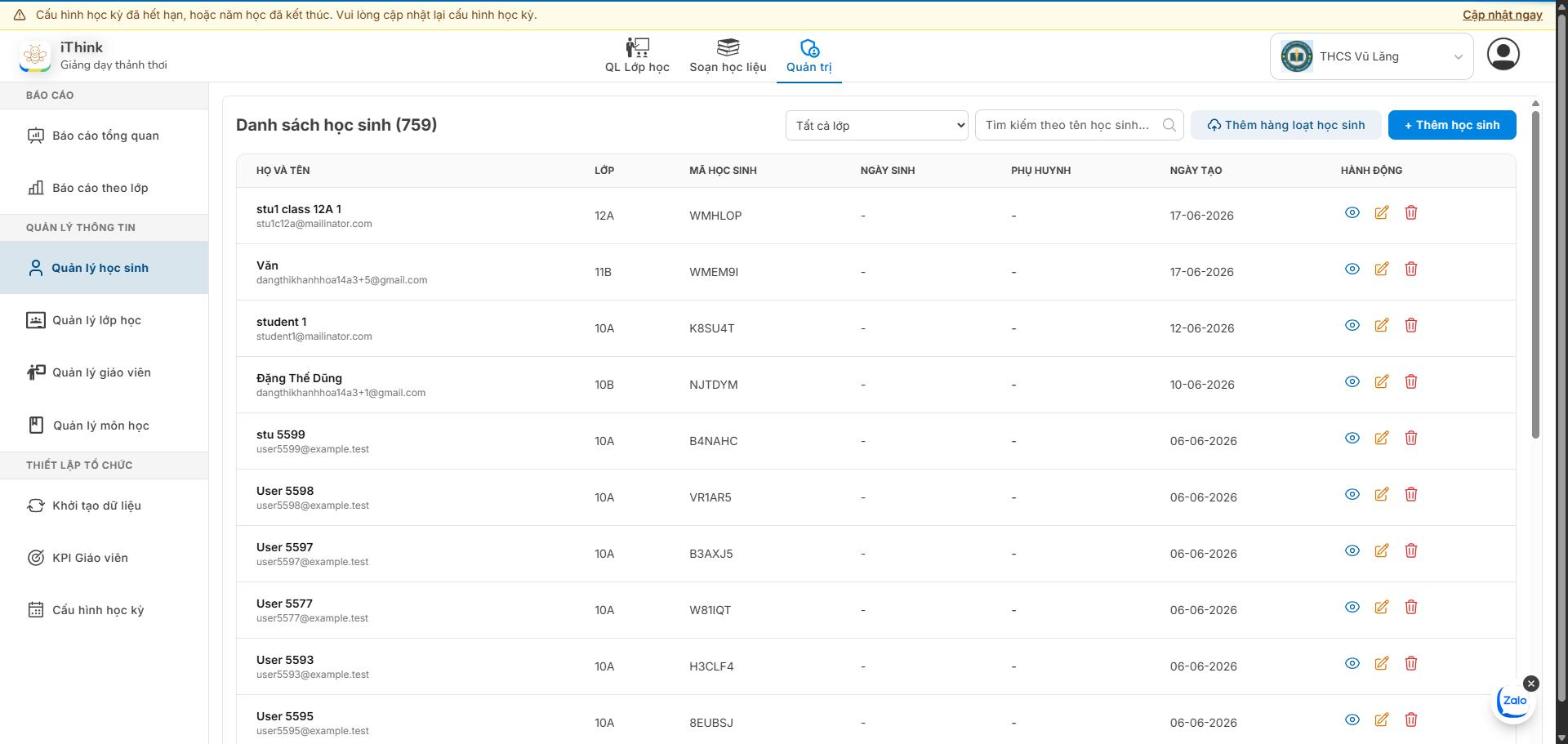This screenshot has height=744, width=1568.
Task: Delete the stu 5599 student row
Action: [x=1411, y=438]
